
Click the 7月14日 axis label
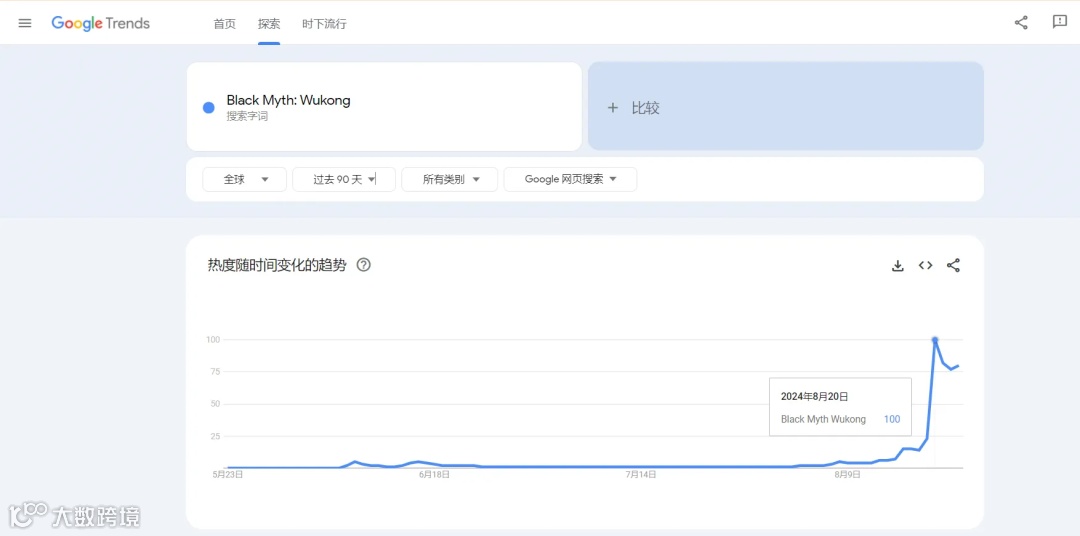click(641, 475)
